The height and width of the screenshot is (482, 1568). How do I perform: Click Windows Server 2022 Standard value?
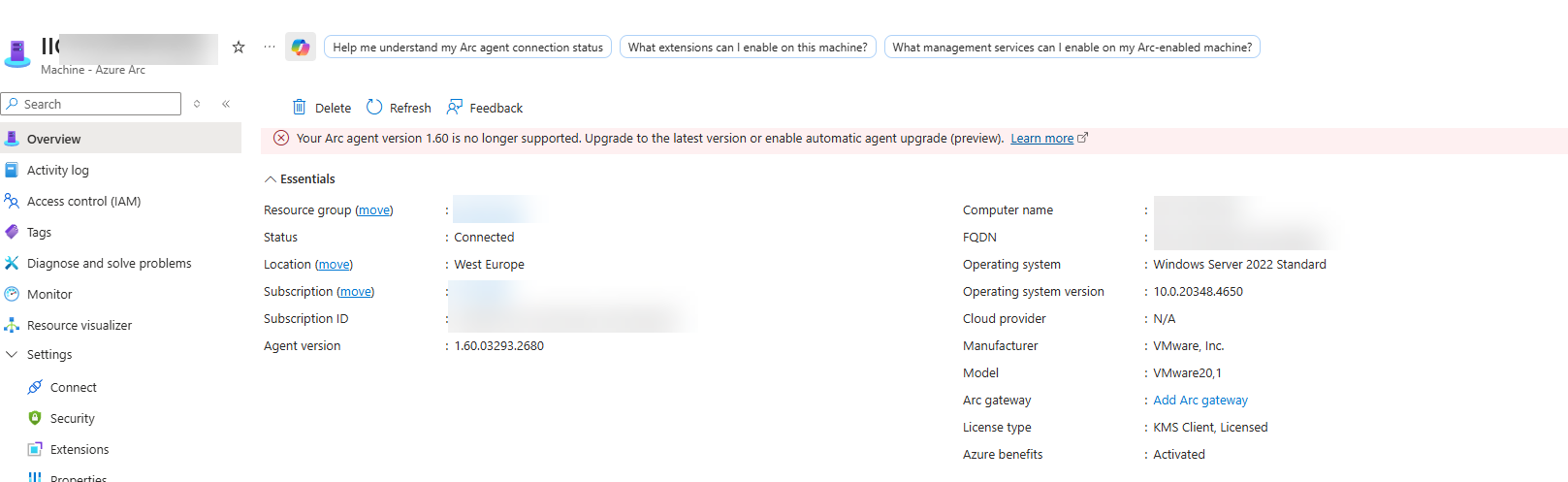[x=1240, y=264]
